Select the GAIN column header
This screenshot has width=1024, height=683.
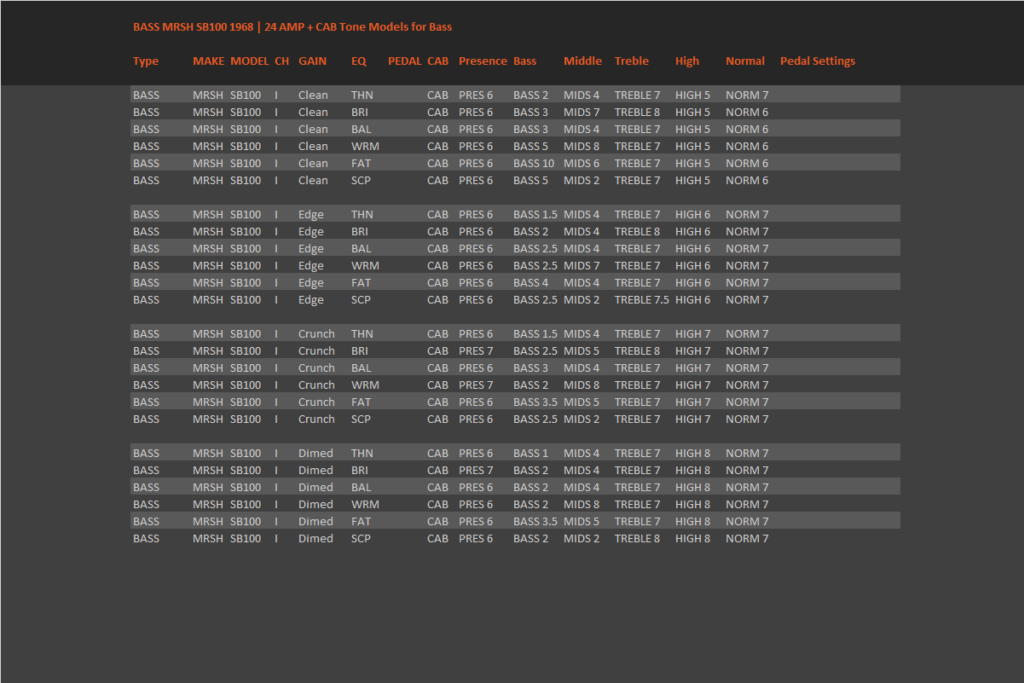[312, 61]
